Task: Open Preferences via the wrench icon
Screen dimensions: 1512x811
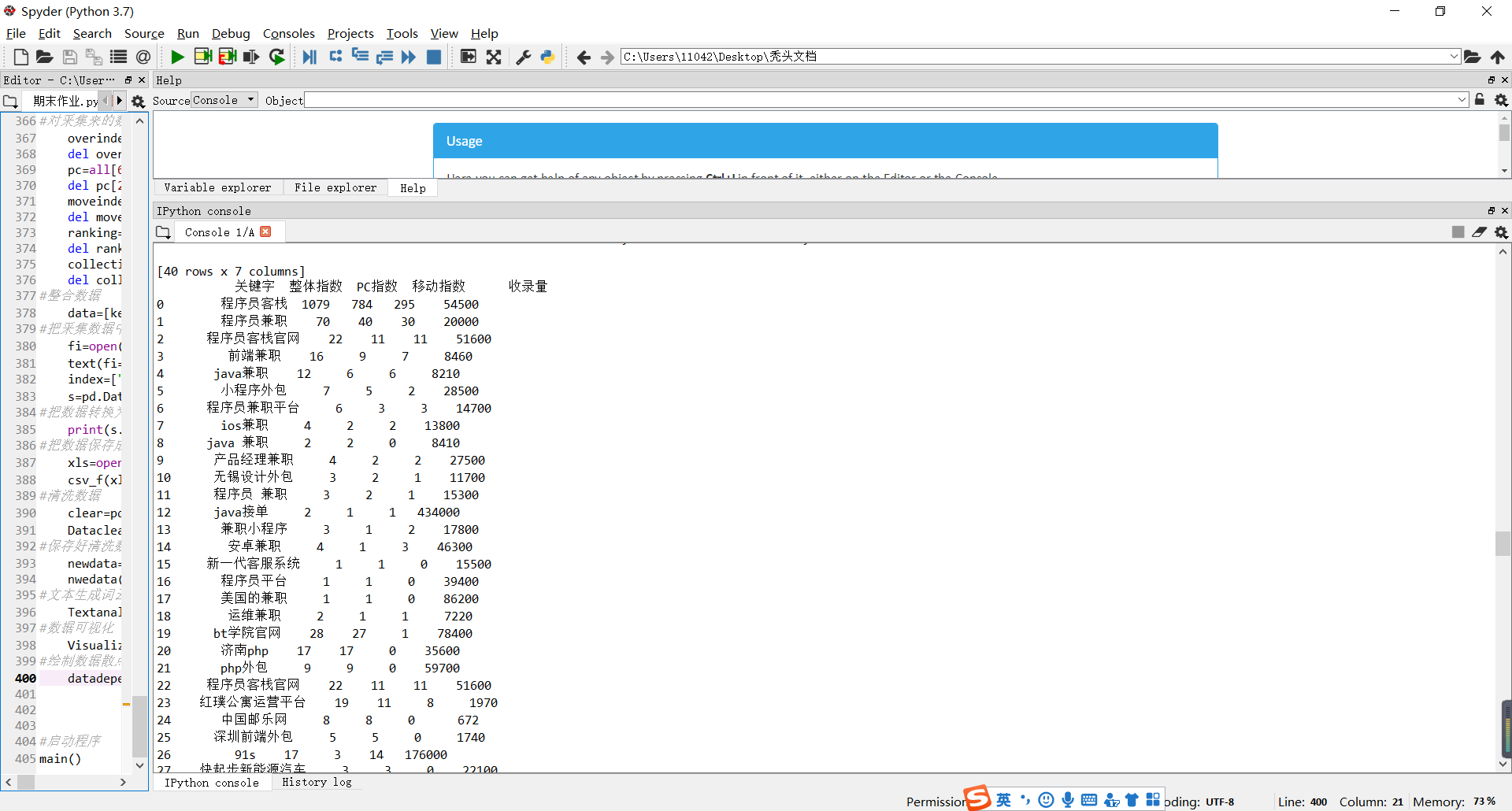Action: (x=523, y=57)
